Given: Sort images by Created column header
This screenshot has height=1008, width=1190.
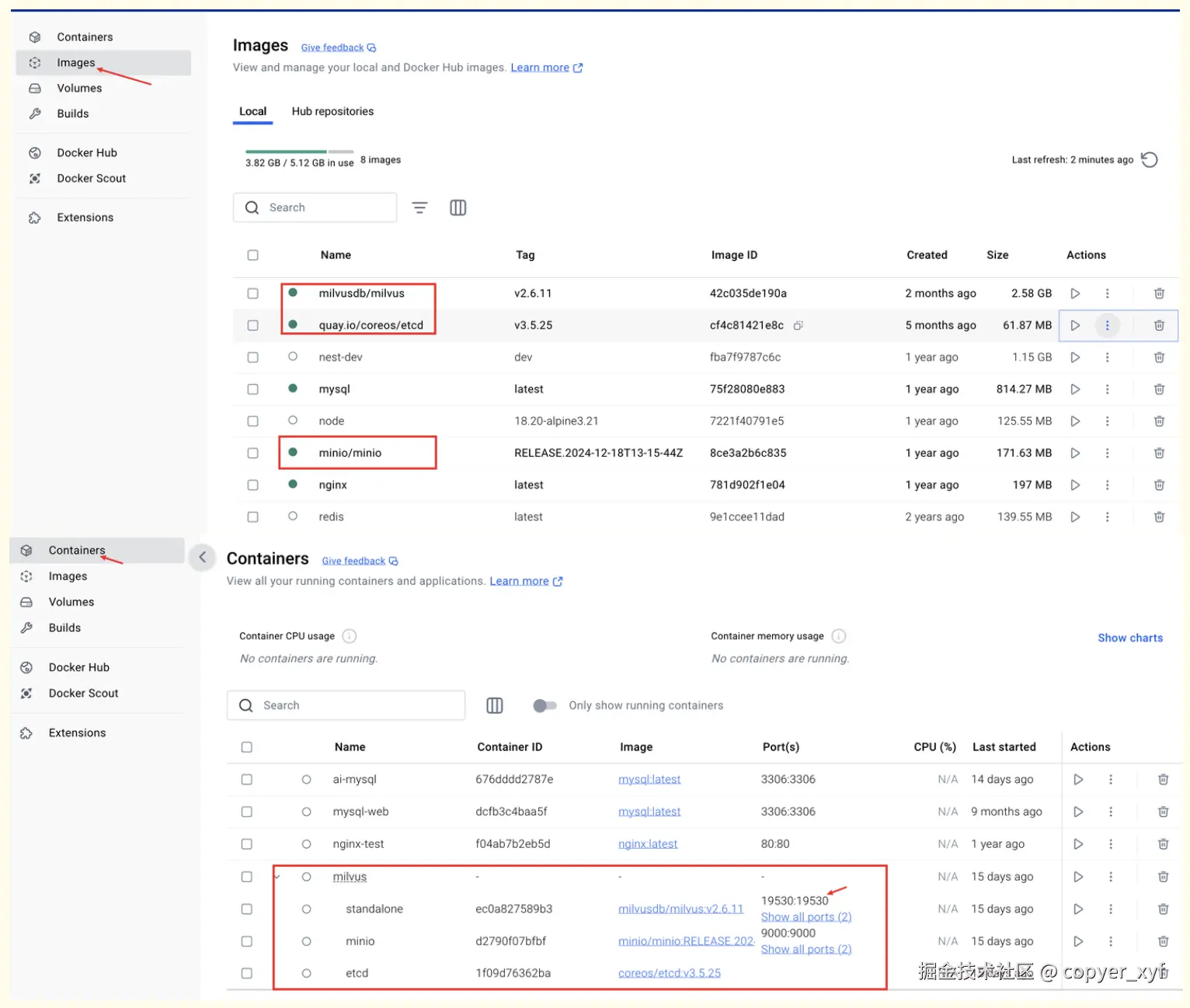Looking at the screenshot, I should 927,255.
